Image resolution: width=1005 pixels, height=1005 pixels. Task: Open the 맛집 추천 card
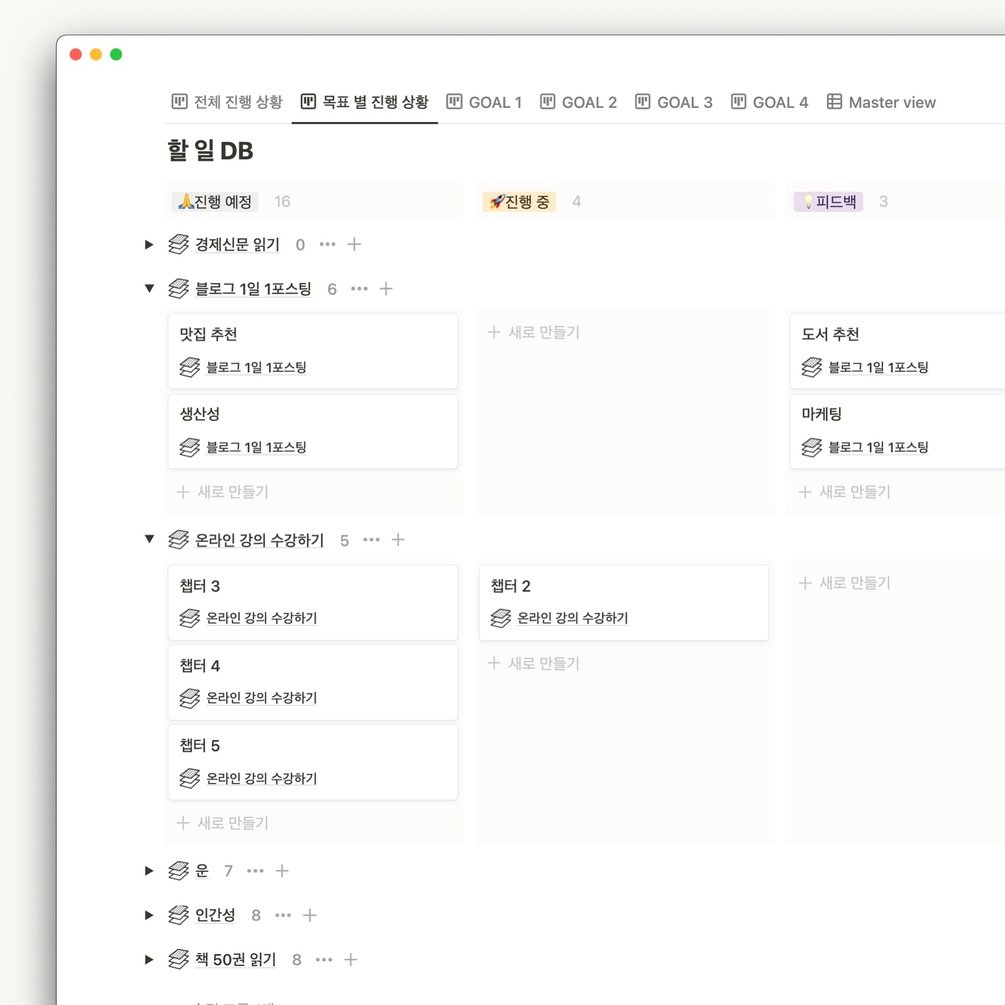[313, 351]
